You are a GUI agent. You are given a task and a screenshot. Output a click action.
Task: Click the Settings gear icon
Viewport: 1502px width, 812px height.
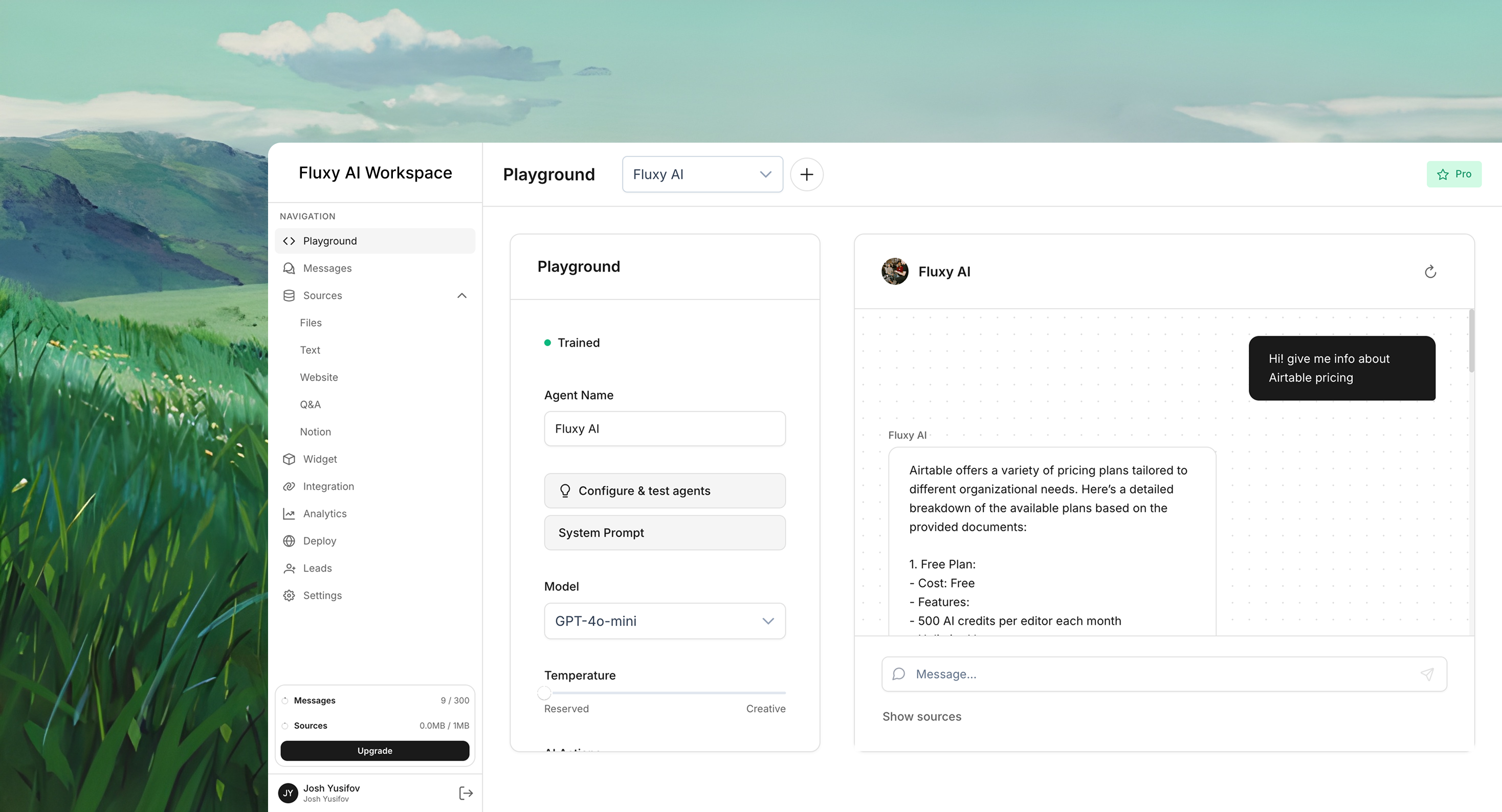point(289,595)
